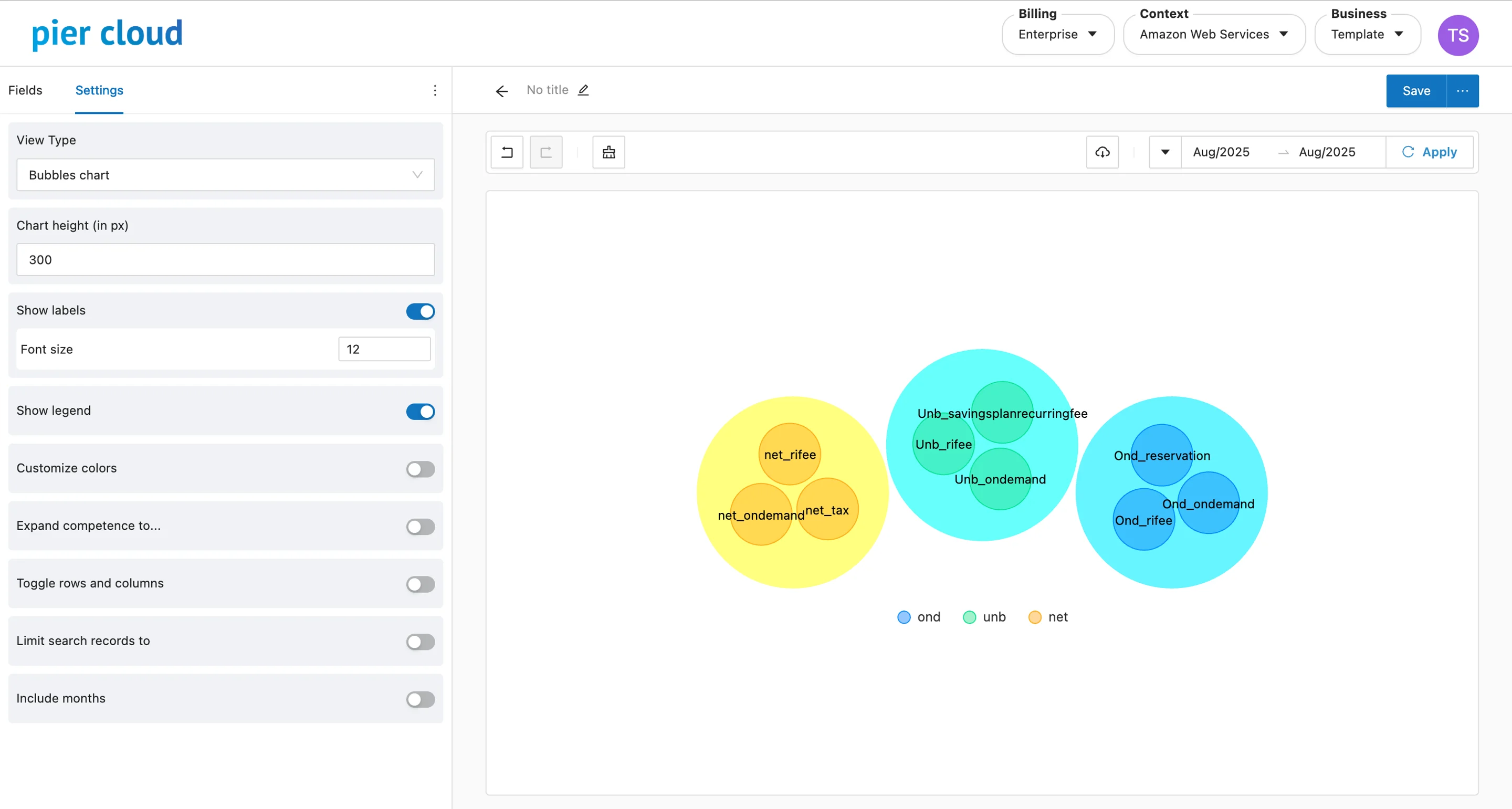This screenshot has height=809, width=1512.
Task: Select the Settings tab
Action: pos(99,90)
